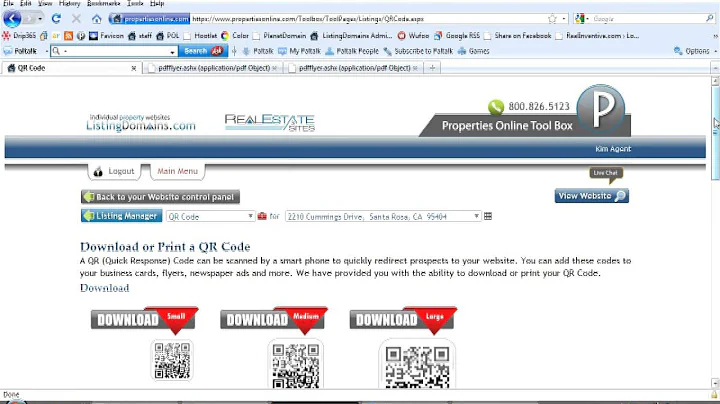Switch to the QR Code tab
720x404 pixels.
pyautogui.click(x=71, y=68)
